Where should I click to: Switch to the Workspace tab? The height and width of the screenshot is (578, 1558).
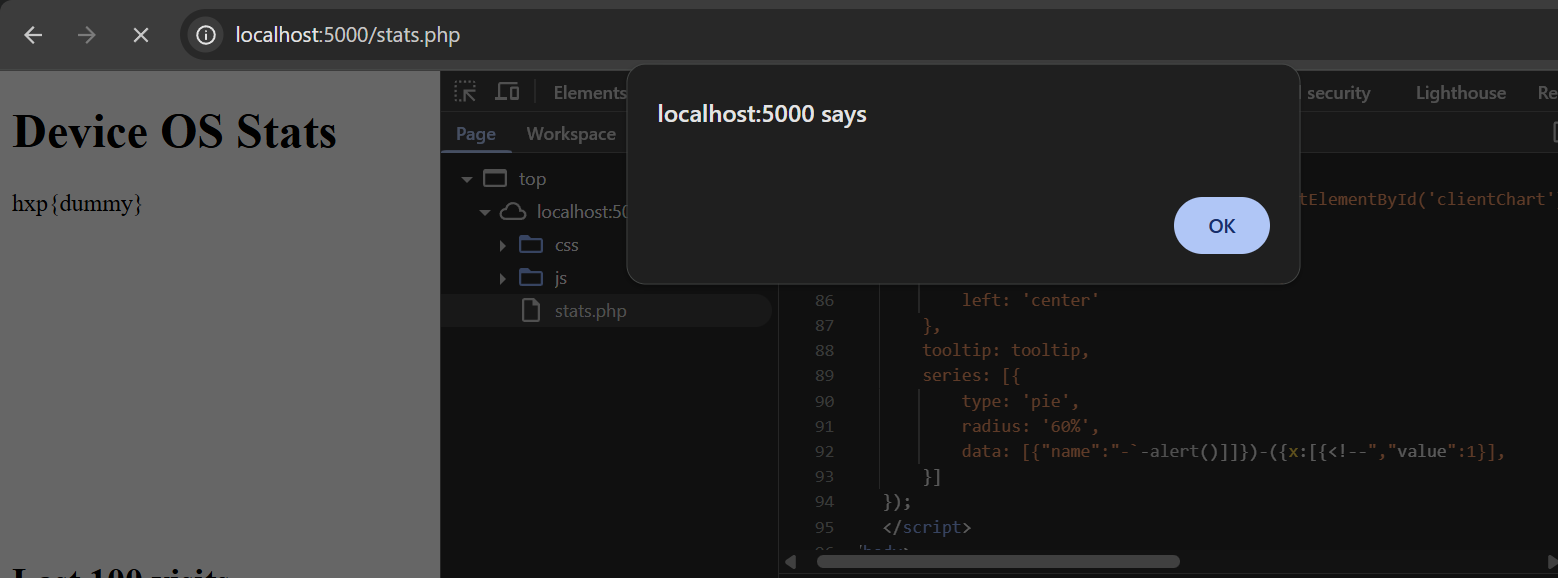(x=571, y=133)
